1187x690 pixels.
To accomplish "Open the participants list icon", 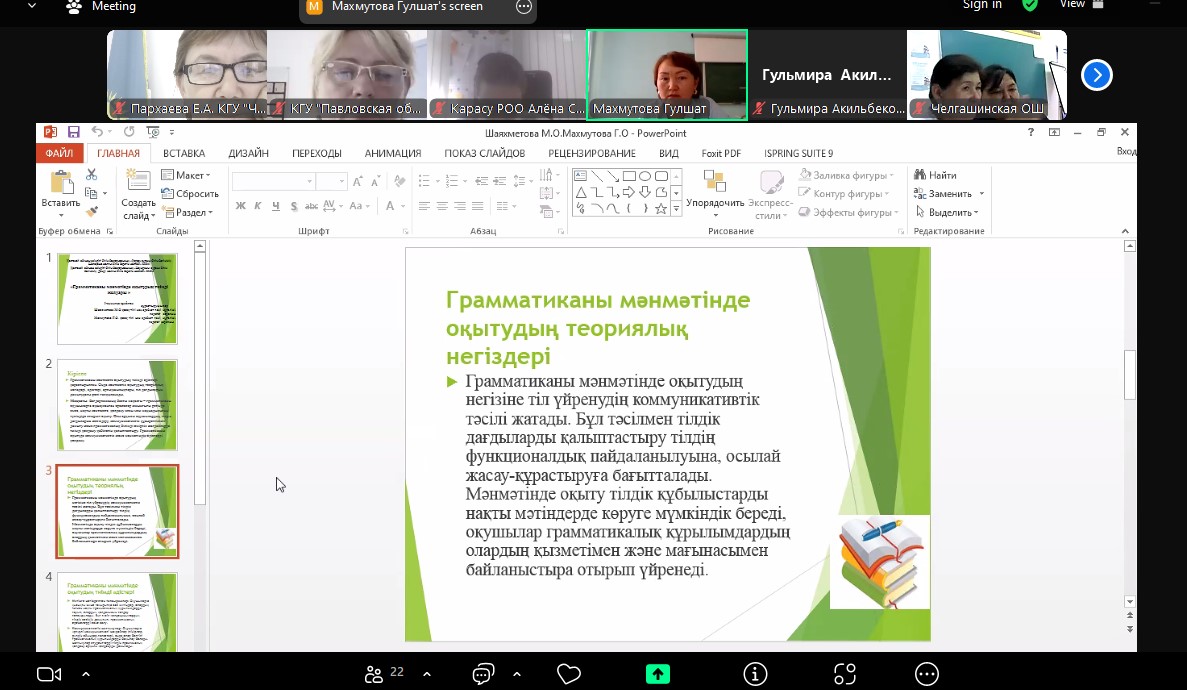I will [x=374, y=673].
